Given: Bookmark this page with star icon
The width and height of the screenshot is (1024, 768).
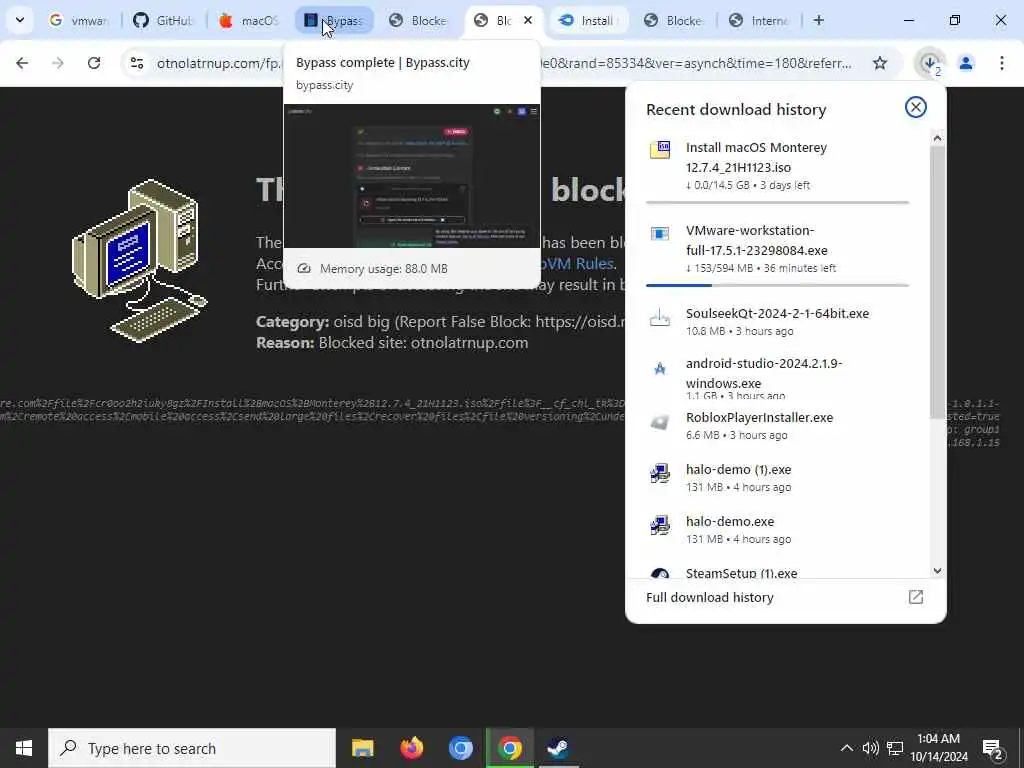Looking at the screenshot, I should coord(880,63).
